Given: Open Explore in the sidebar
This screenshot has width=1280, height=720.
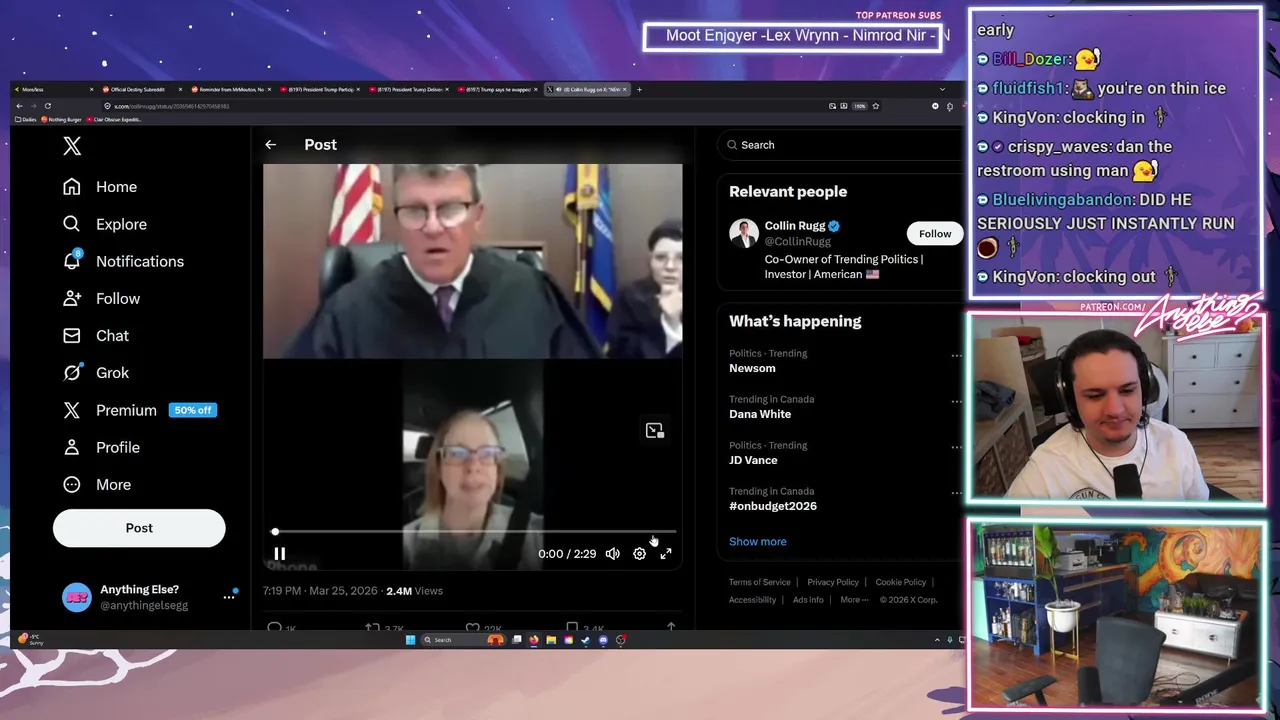Looking at the screenshot, I should click(x=105, y=224).
